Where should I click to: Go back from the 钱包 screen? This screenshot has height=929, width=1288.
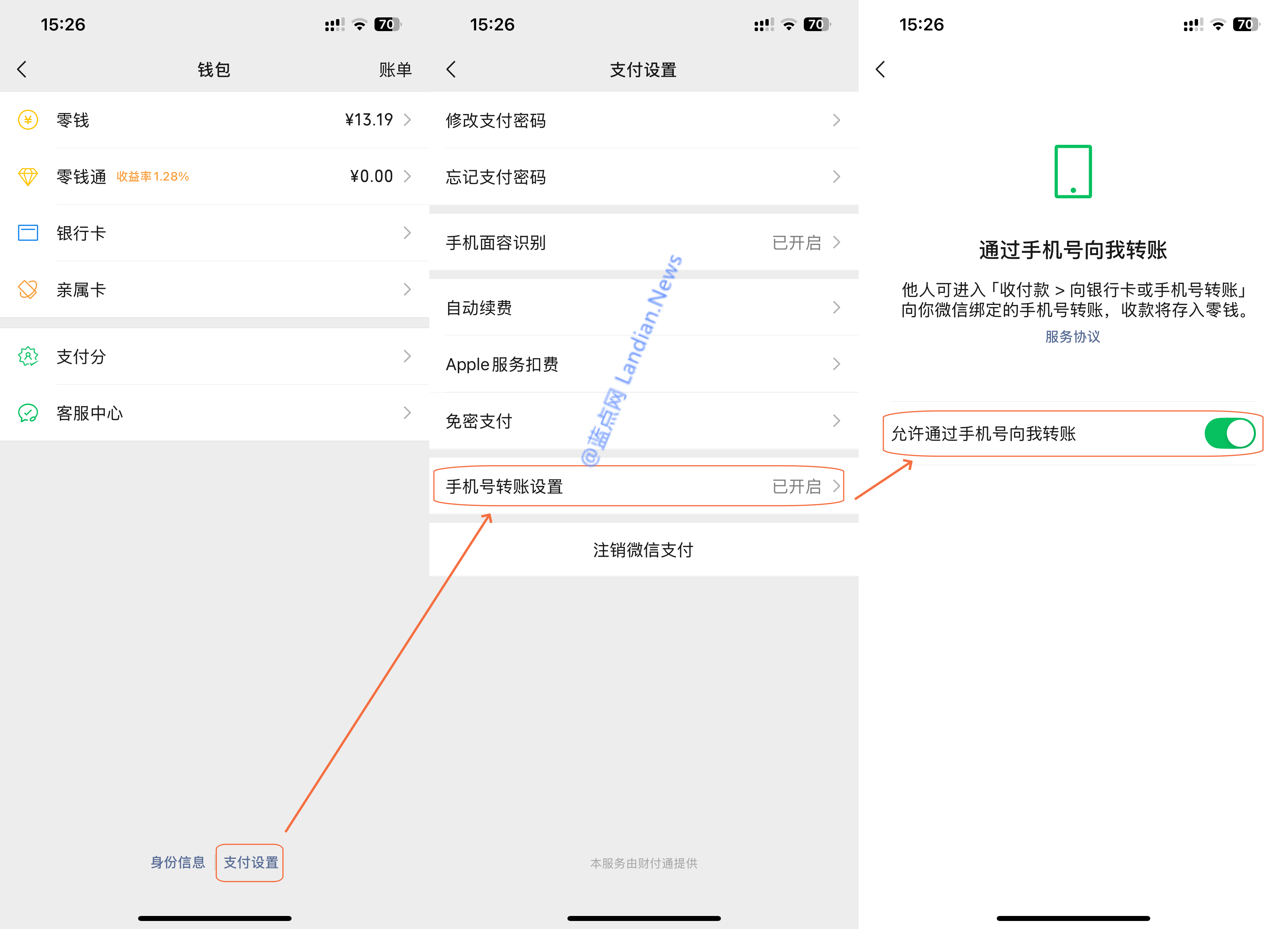[x=22, y=69]
